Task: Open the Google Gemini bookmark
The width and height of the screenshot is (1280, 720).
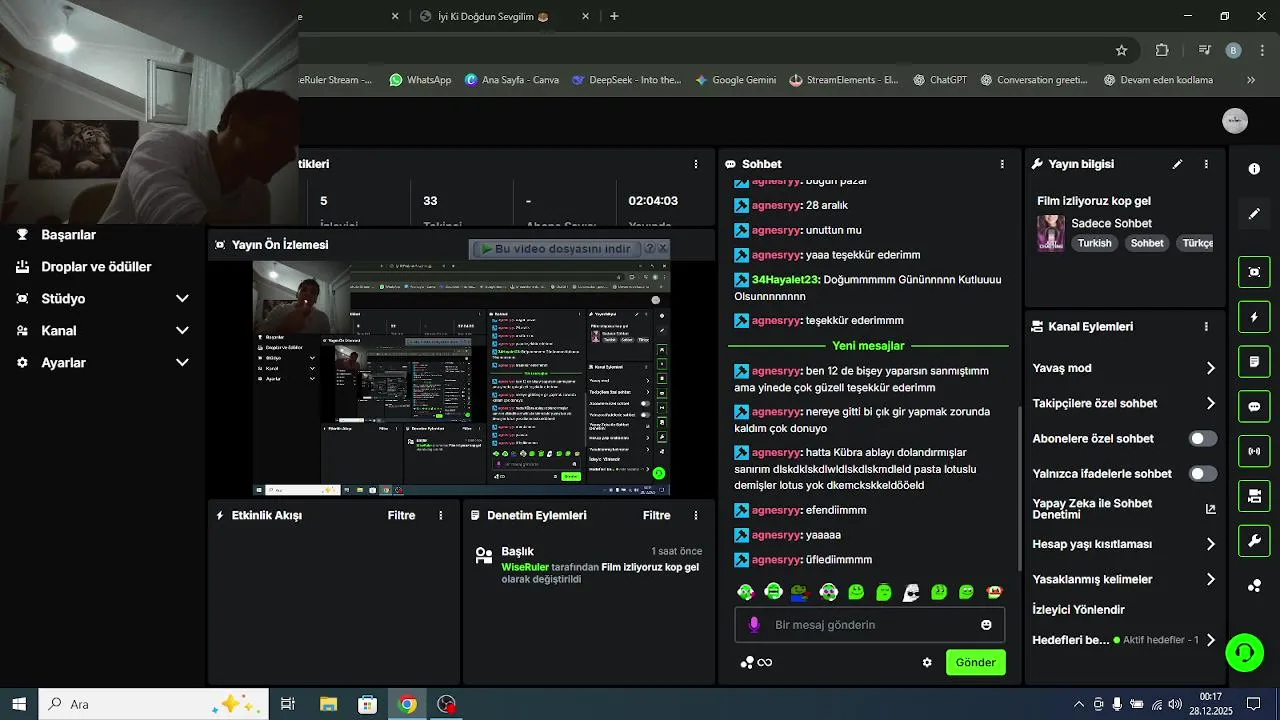Action: [735, 80]
